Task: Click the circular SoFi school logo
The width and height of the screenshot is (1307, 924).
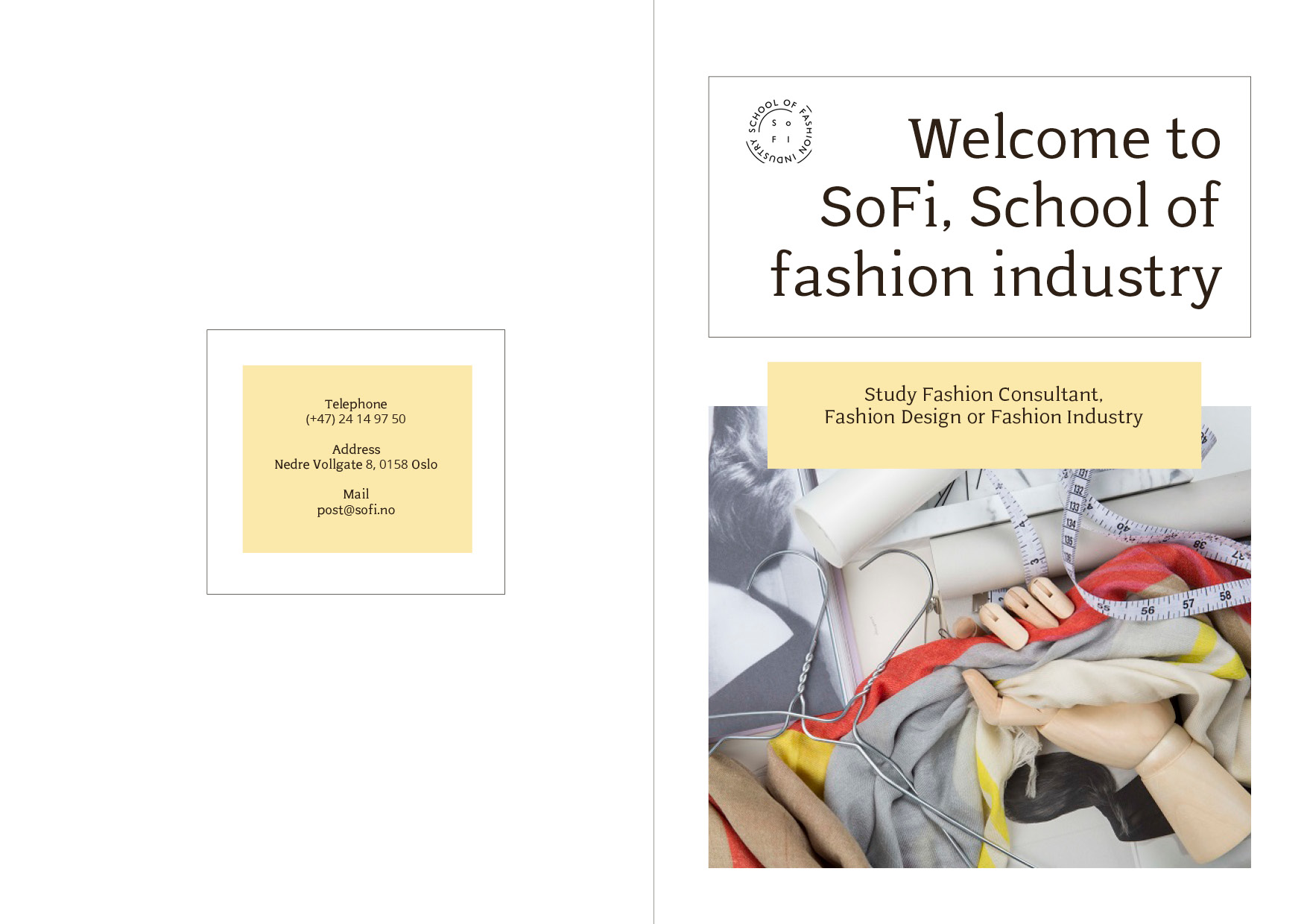Action: pos(779,131)
